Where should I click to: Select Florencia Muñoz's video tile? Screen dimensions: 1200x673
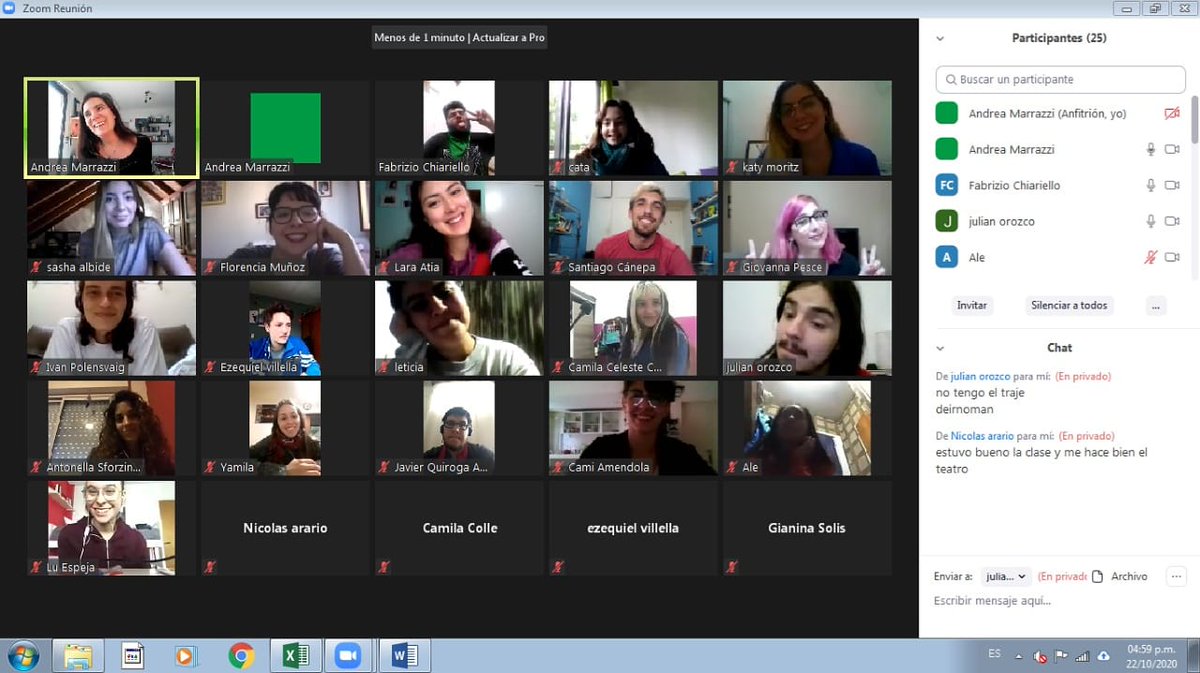point(285,228)
